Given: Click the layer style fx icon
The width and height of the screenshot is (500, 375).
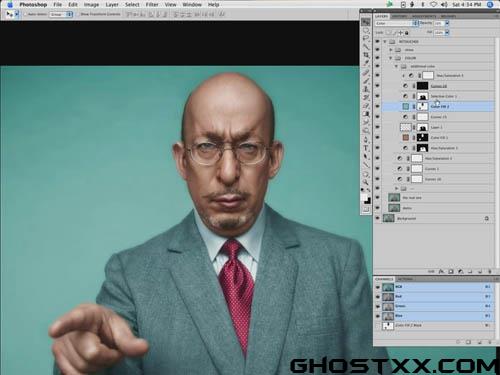Looking at the screenshot, I should coord(441,271).
